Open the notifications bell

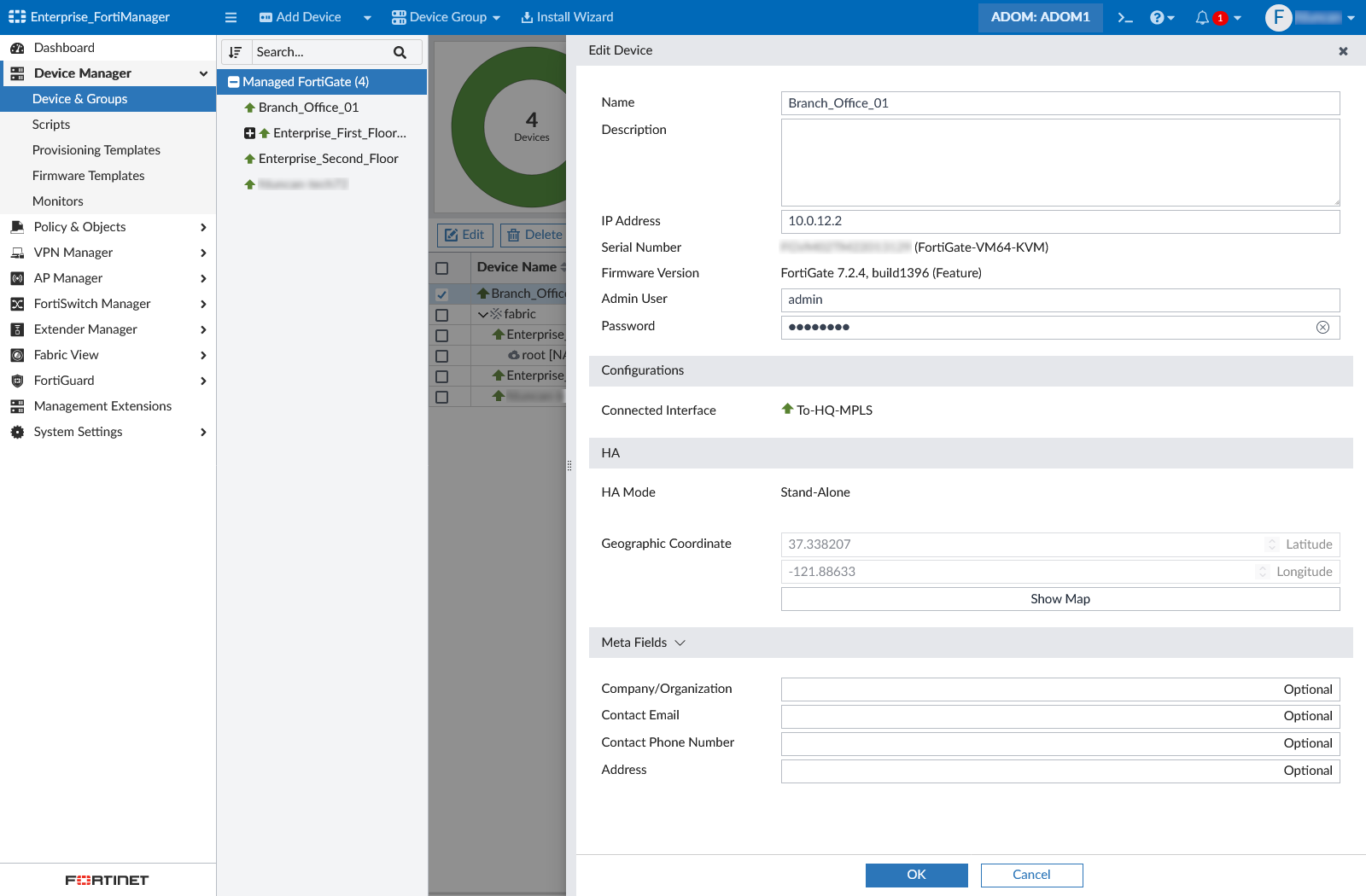tap(1202, 17)
